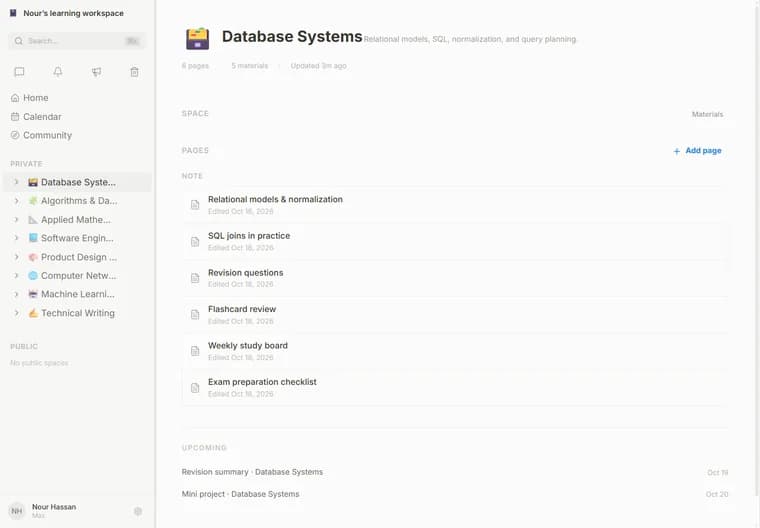This screenshot has height=528, width=760.
Task: Click document icon for Flashcard review page
Action: click(x=195, y=315)
